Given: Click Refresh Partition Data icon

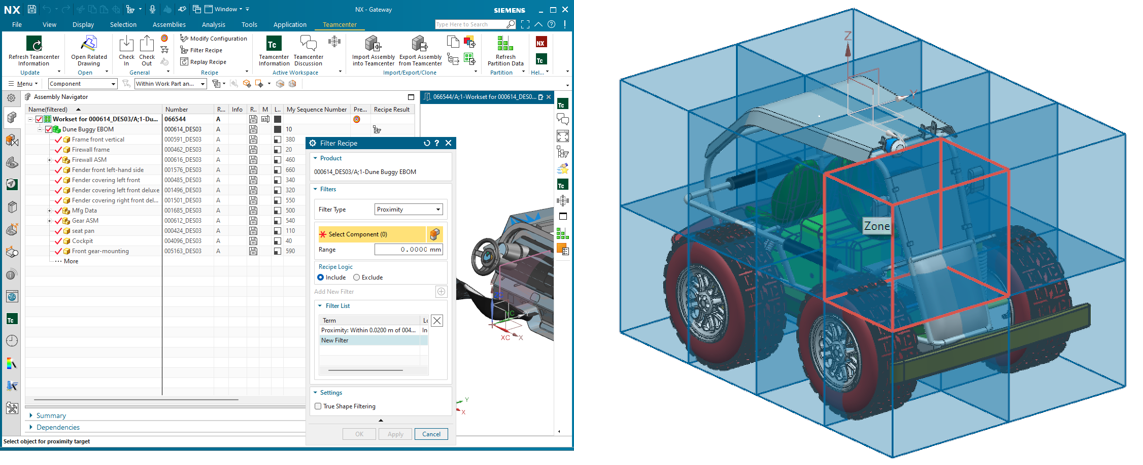Looking at the screenshot, I should 505,44.
